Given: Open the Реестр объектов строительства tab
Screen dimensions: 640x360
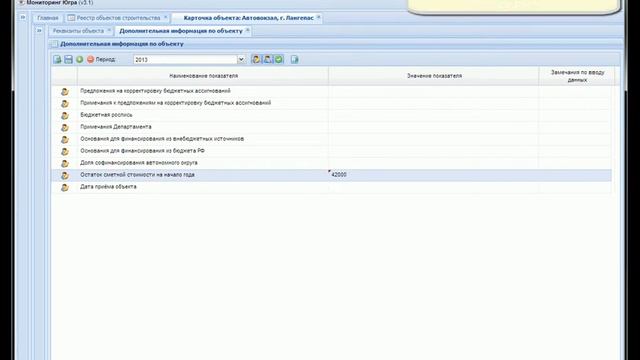Looking at the screenshot, I should (118, 18).
